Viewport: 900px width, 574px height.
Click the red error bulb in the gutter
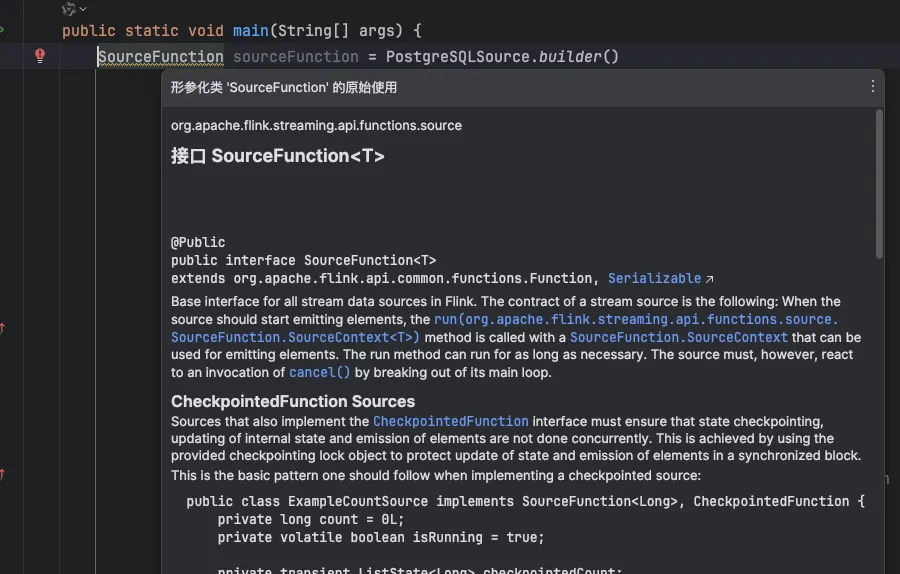pos(40,56)
